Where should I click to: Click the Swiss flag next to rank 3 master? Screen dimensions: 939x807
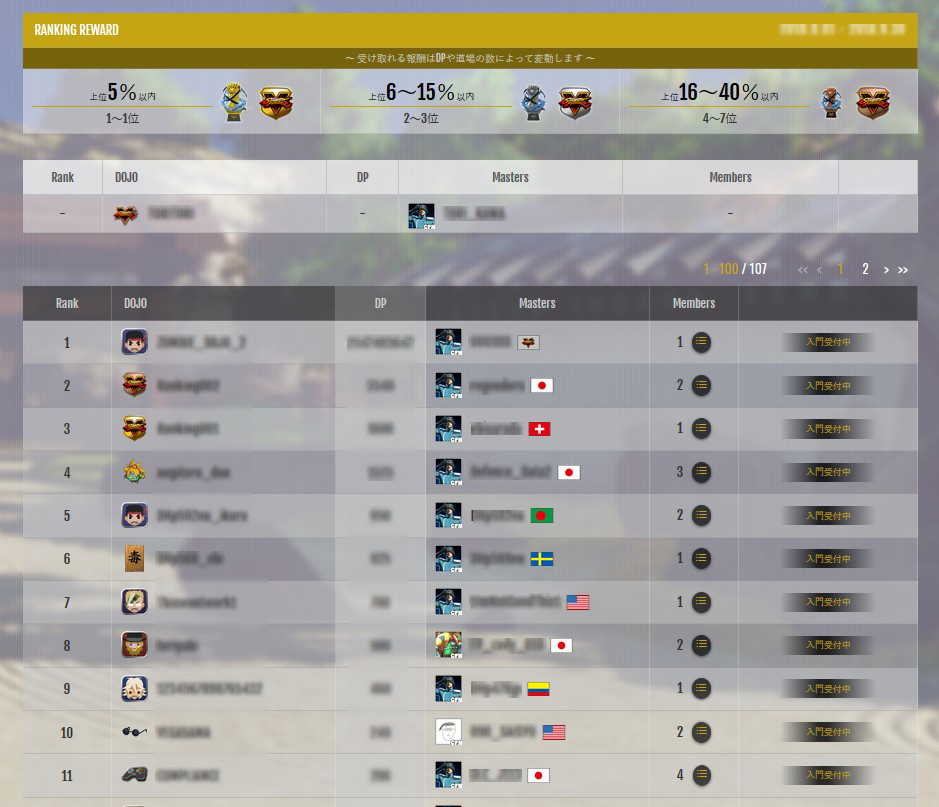click(539, 429)
